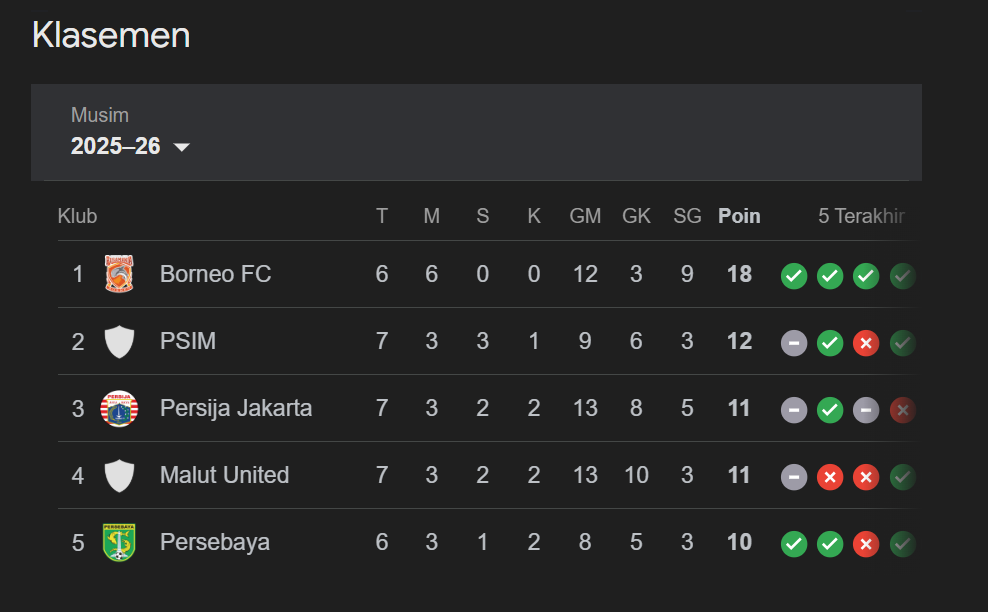Open the Borneo FC team link

[x=215, y=274]
